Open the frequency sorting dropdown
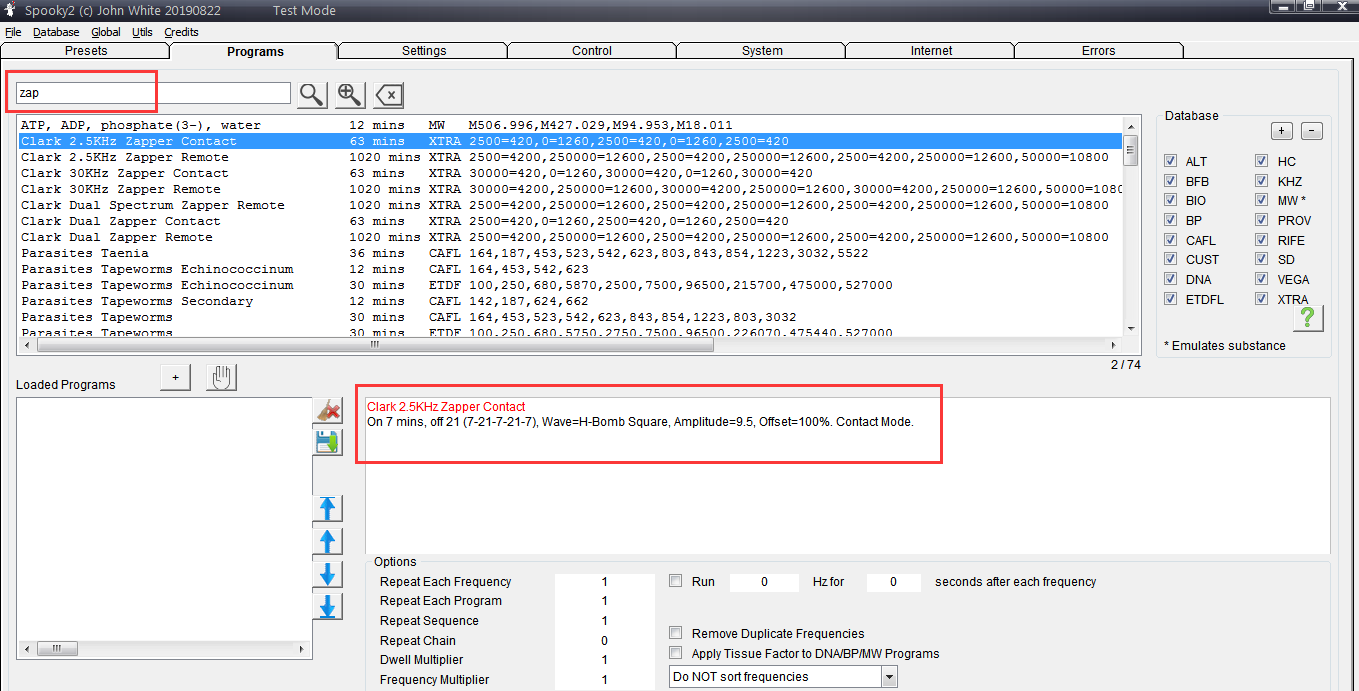 [x=889, y=677]
